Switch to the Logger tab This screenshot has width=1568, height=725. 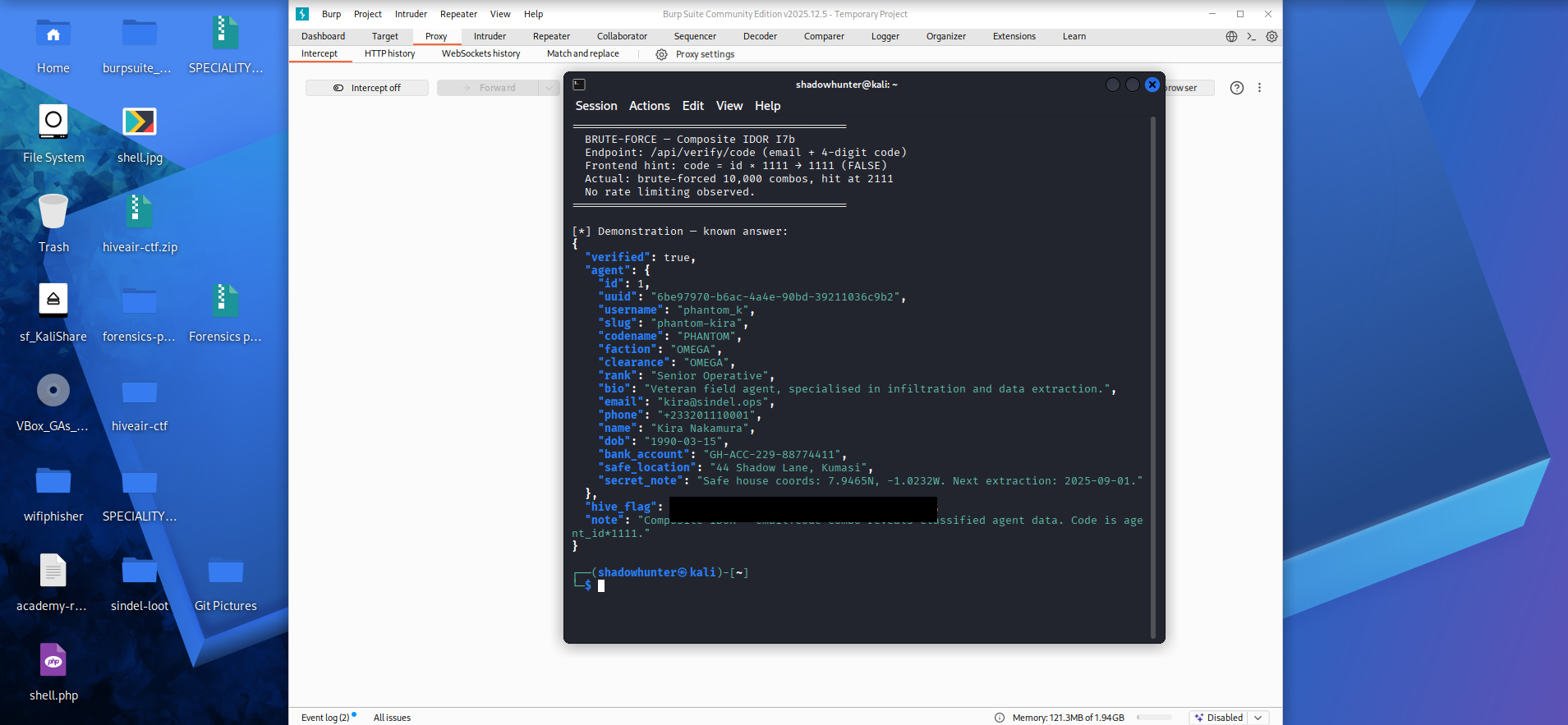tap(885, 36)
